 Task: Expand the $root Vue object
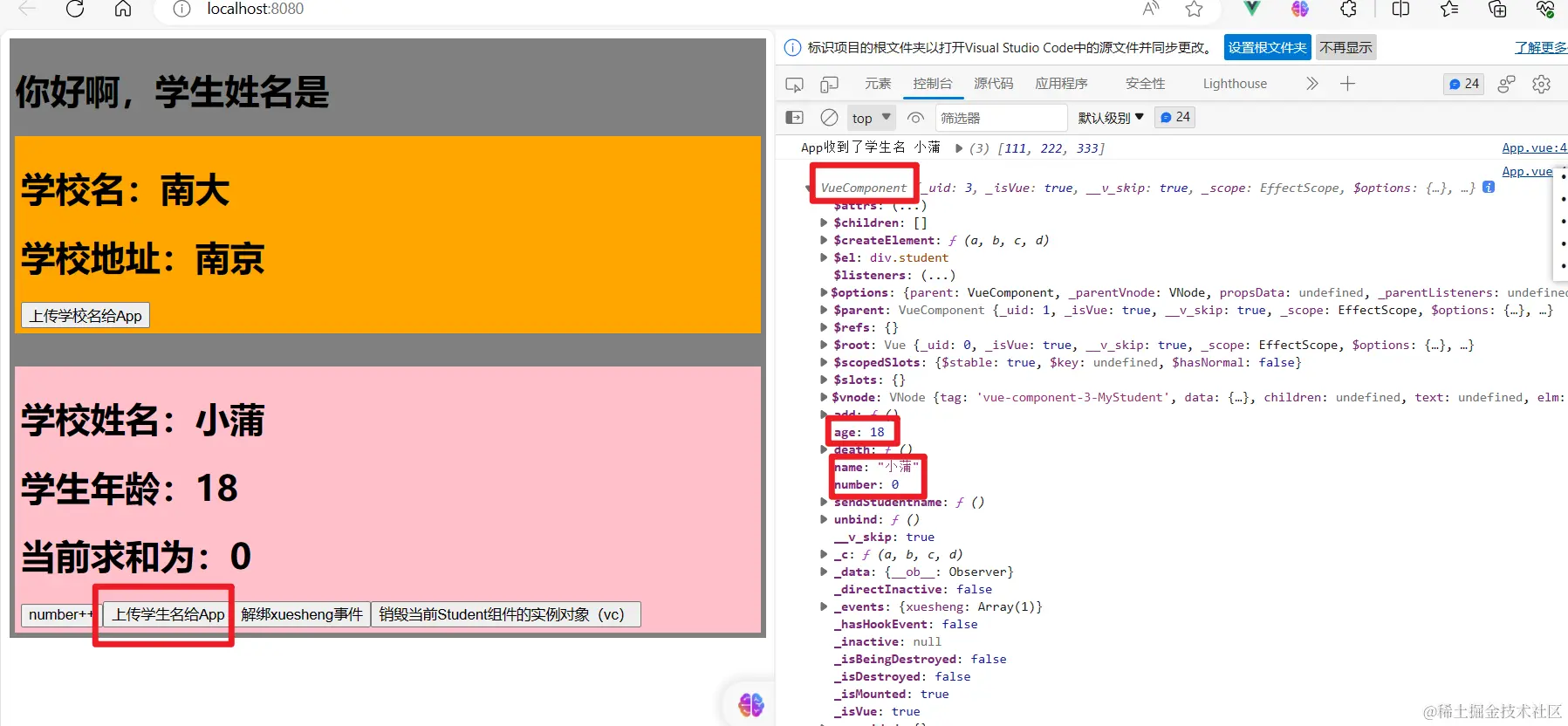click(824, 345)
